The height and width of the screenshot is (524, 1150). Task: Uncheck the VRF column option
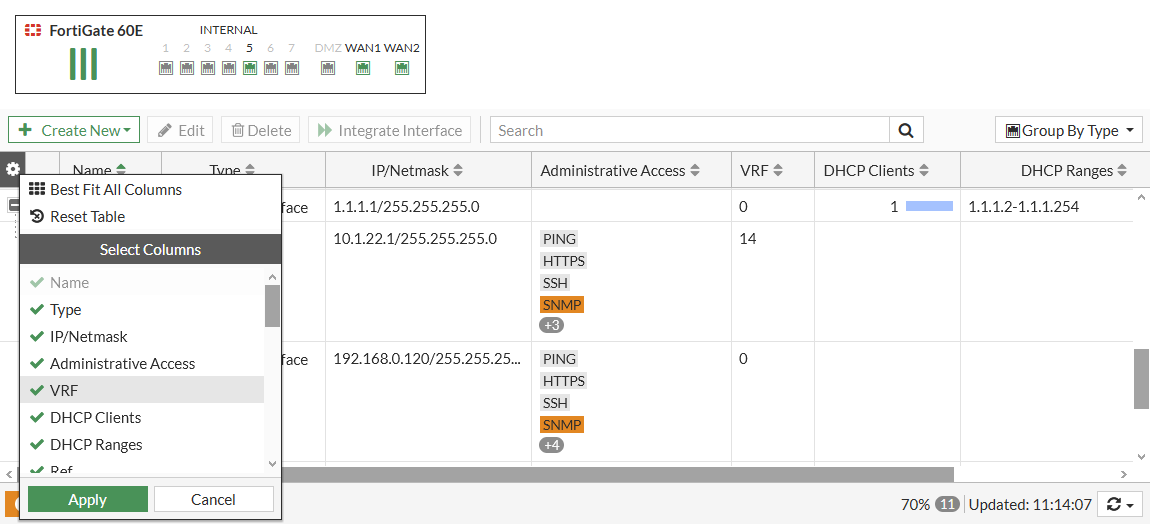coord(37,391)
